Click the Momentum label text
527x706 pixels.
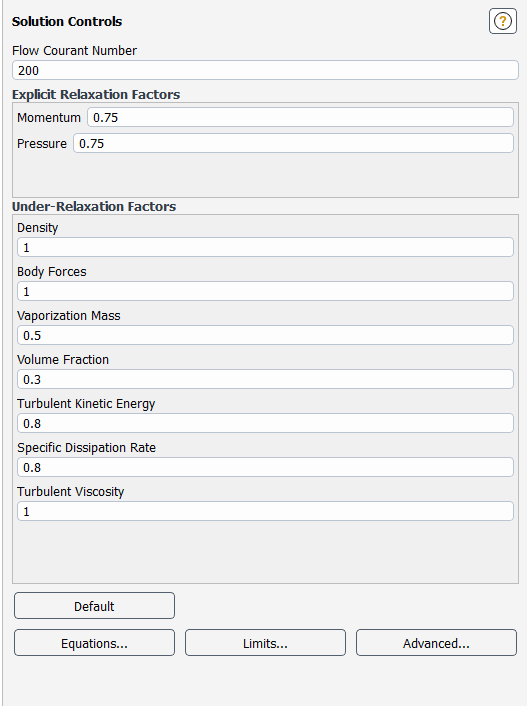tap(49, 118)
